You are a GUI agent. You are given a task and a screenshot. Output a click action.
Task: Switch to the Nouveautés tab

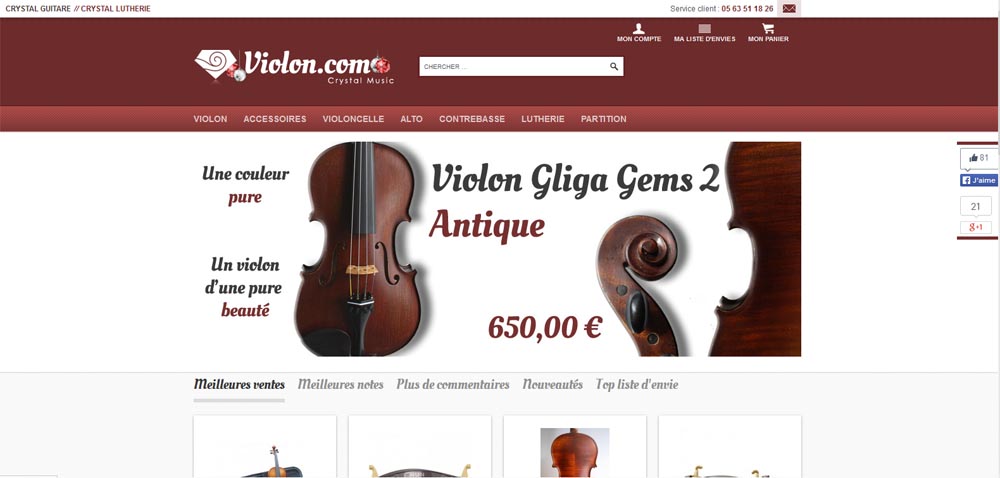552,384
